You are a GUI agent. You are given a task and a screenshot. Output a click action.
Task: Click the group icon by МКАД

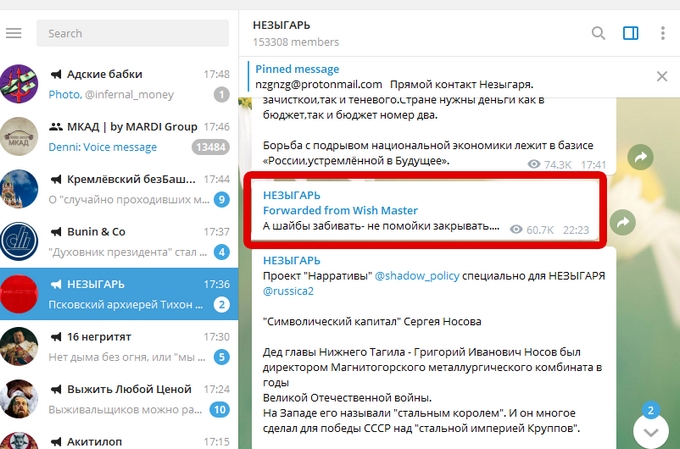56,127
